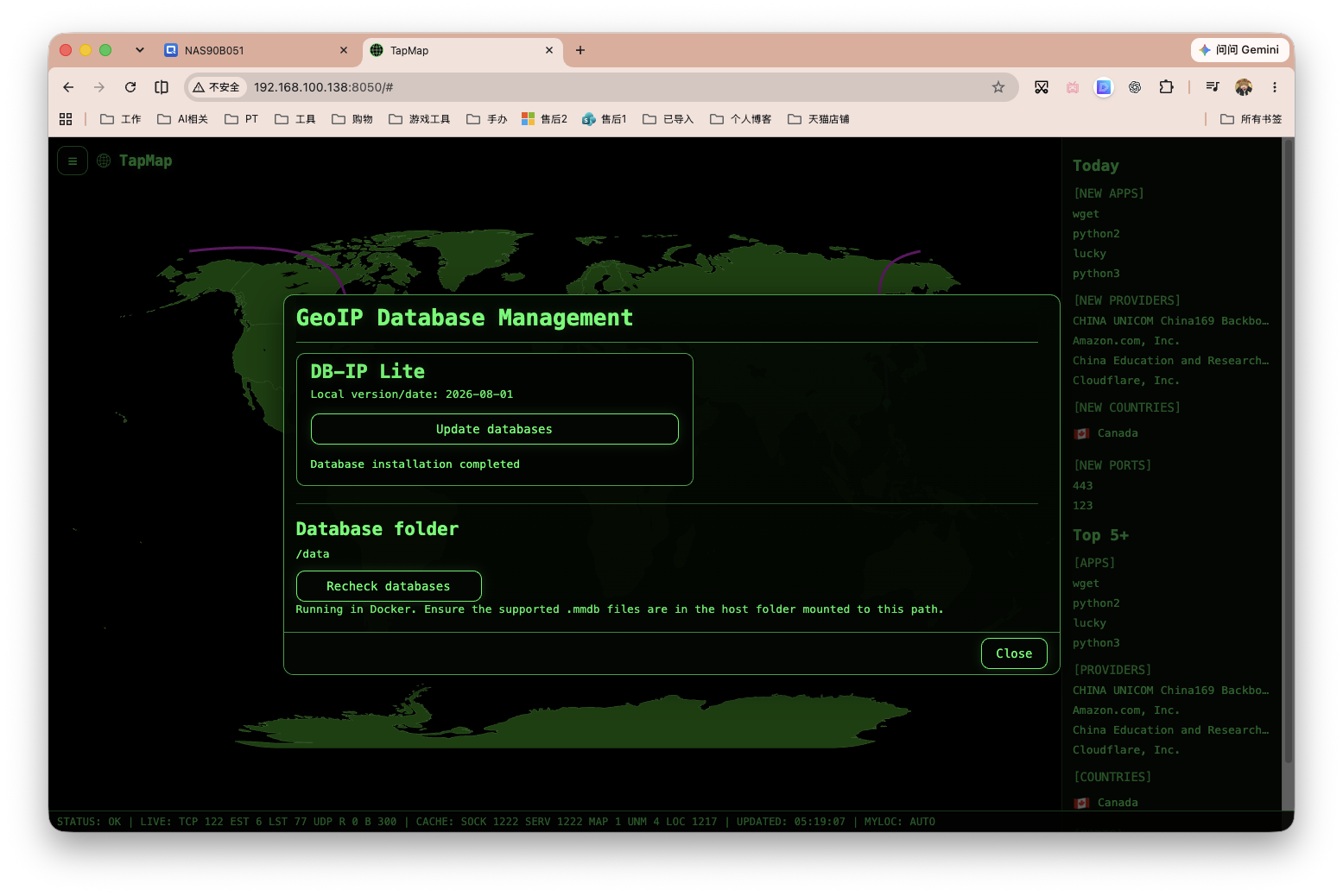
Task: Expand the 购物 bookmark folder
Action: tap(352, 119)
